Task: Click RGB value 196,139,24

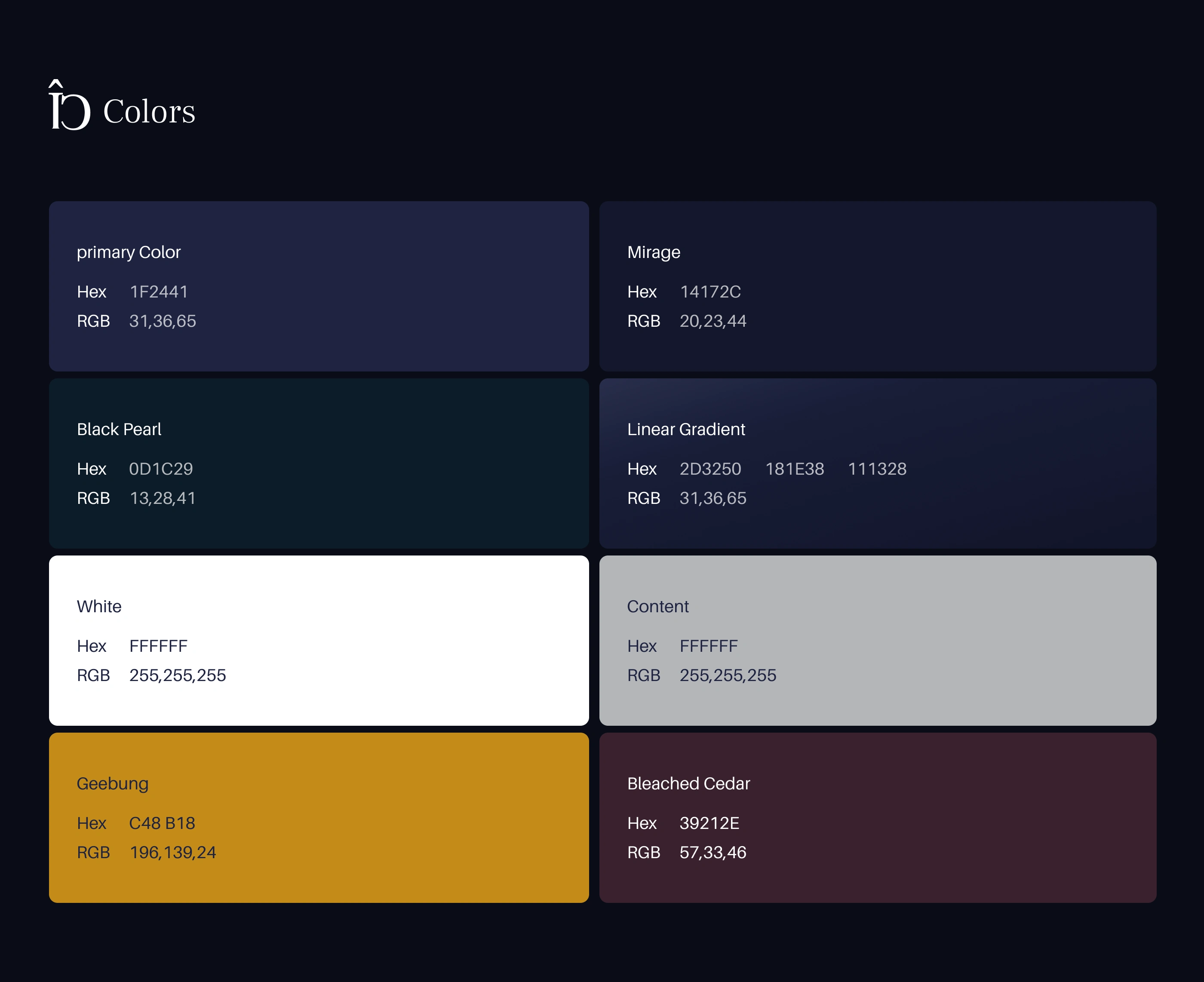Action: (172, 853)
